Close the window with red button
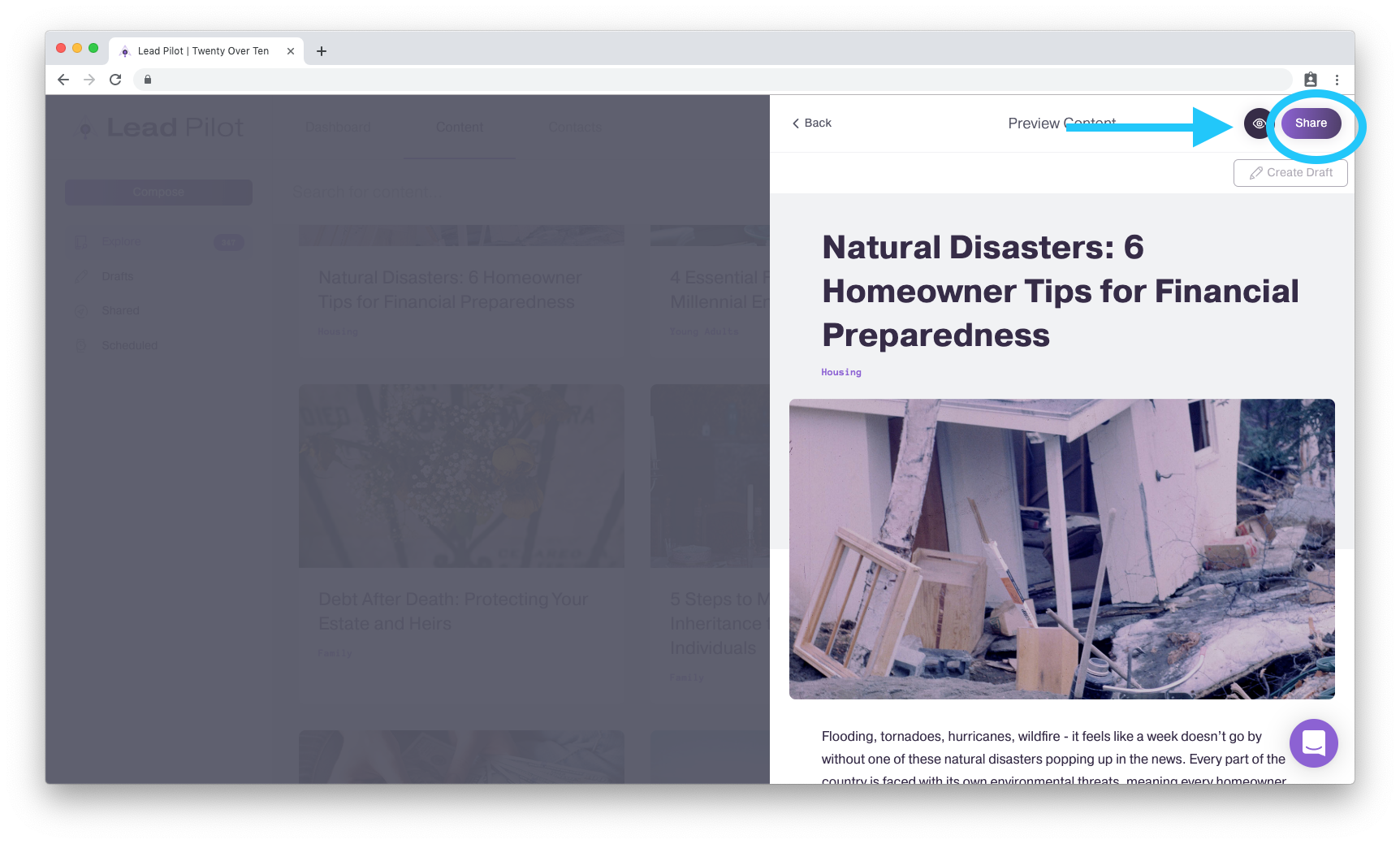1400x844 pixels. pyautogui.click(x=61, y=49)
